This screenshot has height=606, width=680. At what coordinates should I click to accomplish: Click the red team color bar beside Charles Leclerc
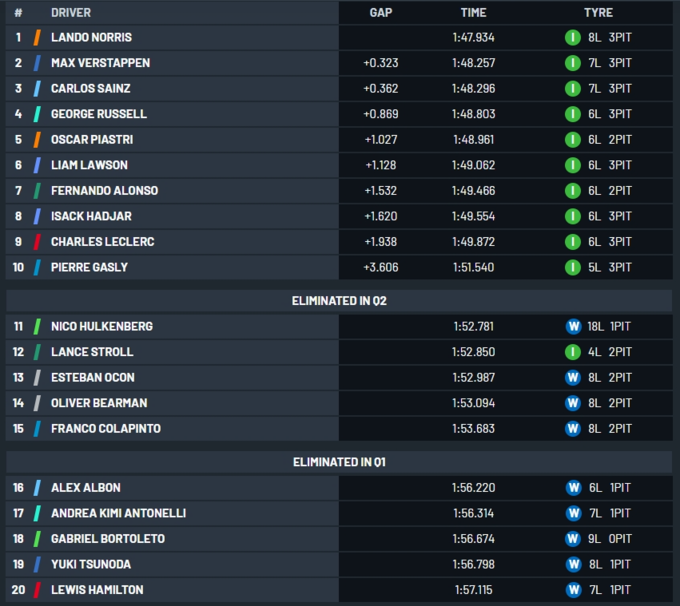[x=37, y=242]
